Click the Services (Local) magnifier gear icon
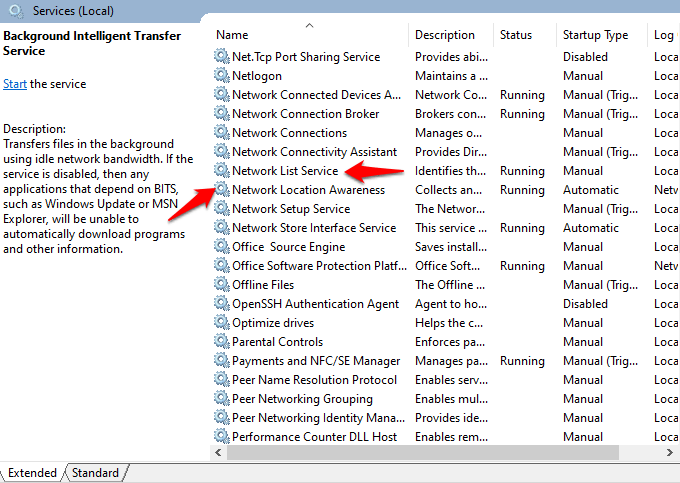 16,11
